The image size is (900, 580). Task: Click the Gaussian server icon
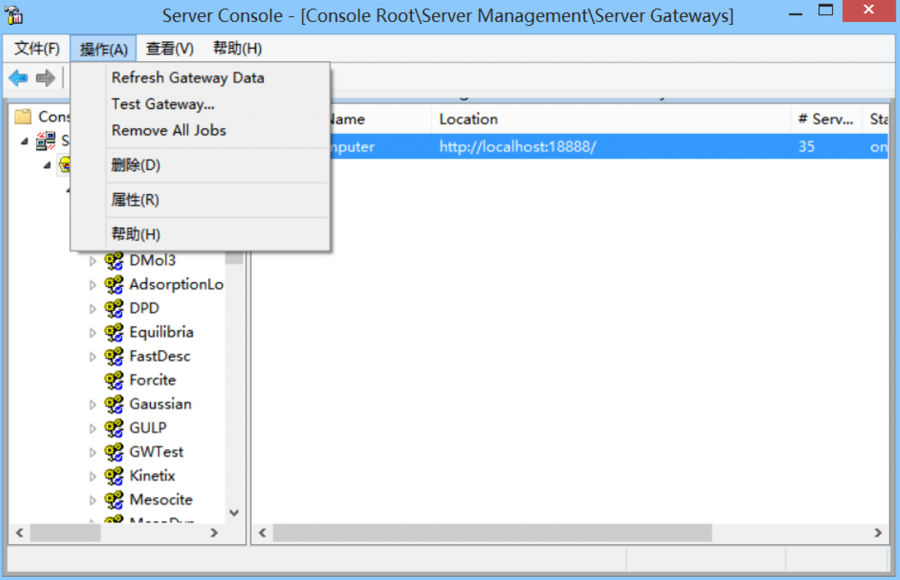click(114, 404)
